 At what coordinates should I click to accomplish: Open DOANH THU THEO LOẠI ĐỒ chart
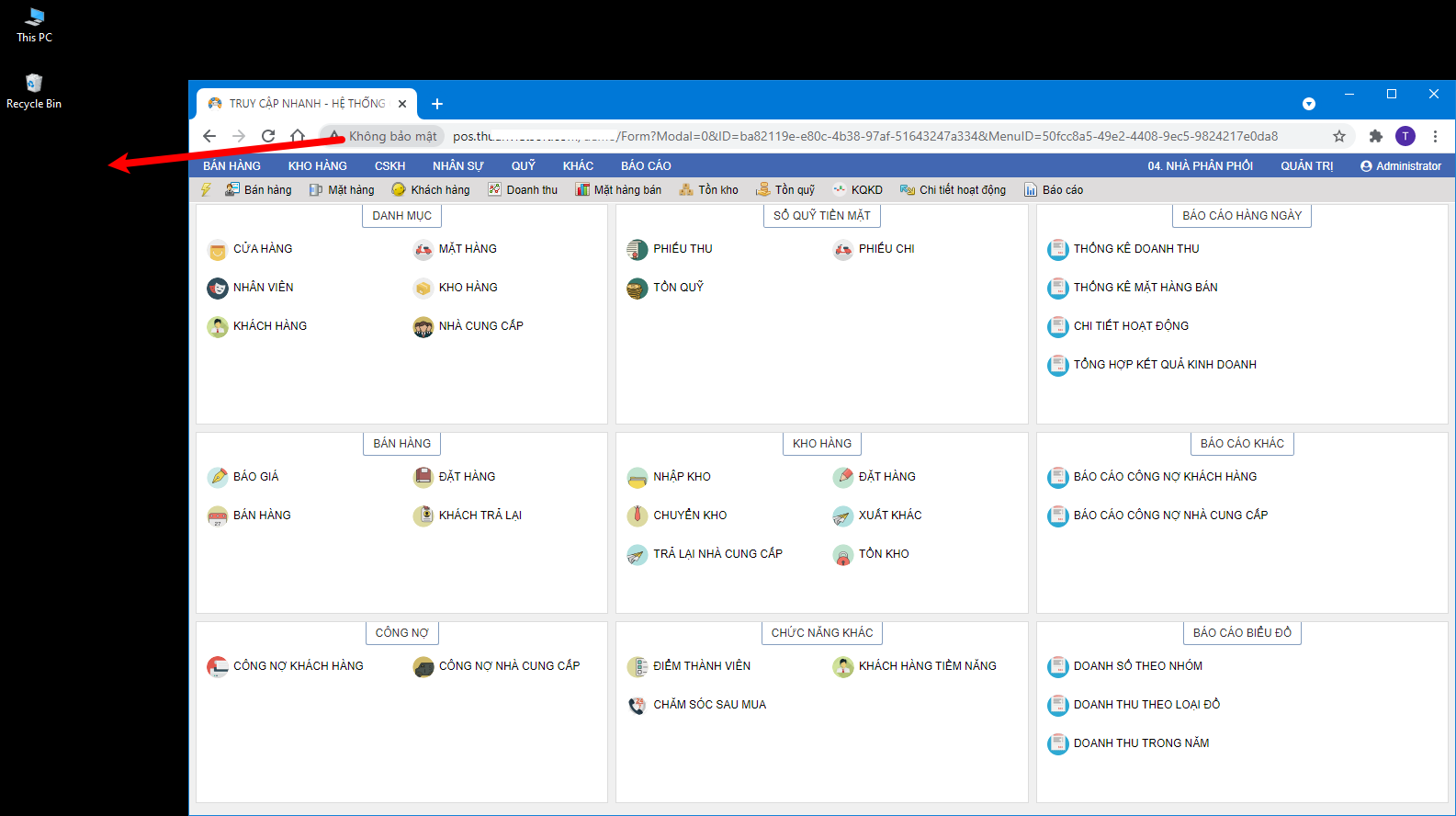1146,705
